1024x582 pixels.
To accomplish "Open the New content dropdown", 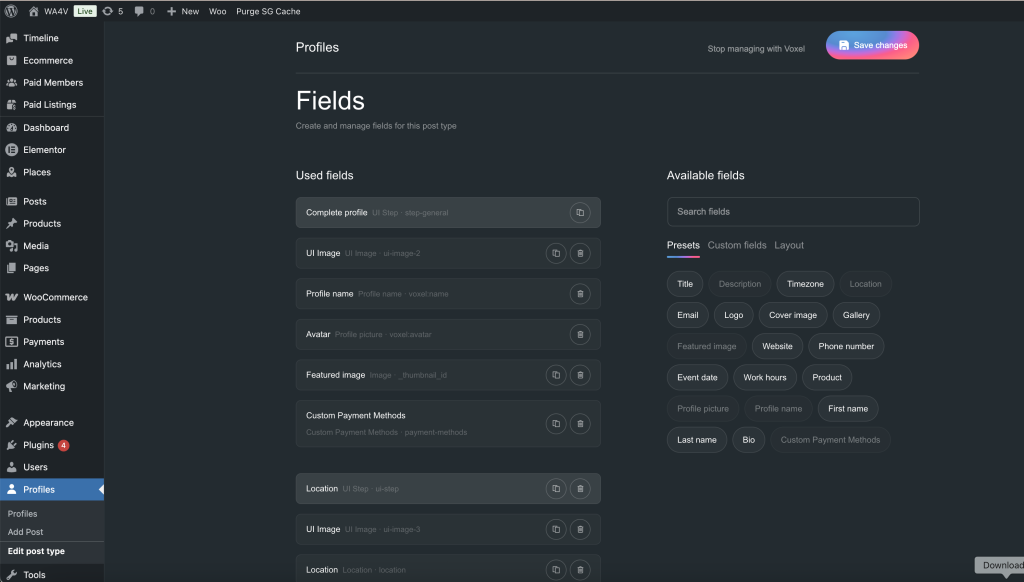I will click(x=183, y=11).
